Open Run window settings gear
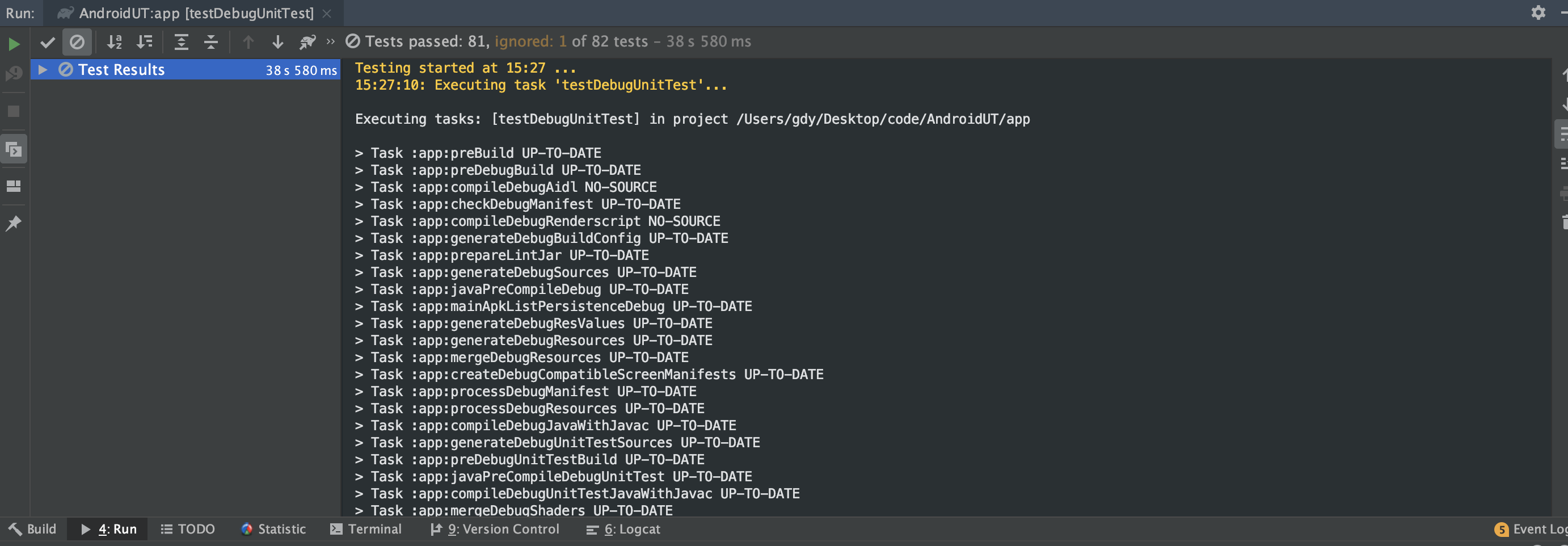The height and width of the screenshot is (546, 1568). 1538,13
